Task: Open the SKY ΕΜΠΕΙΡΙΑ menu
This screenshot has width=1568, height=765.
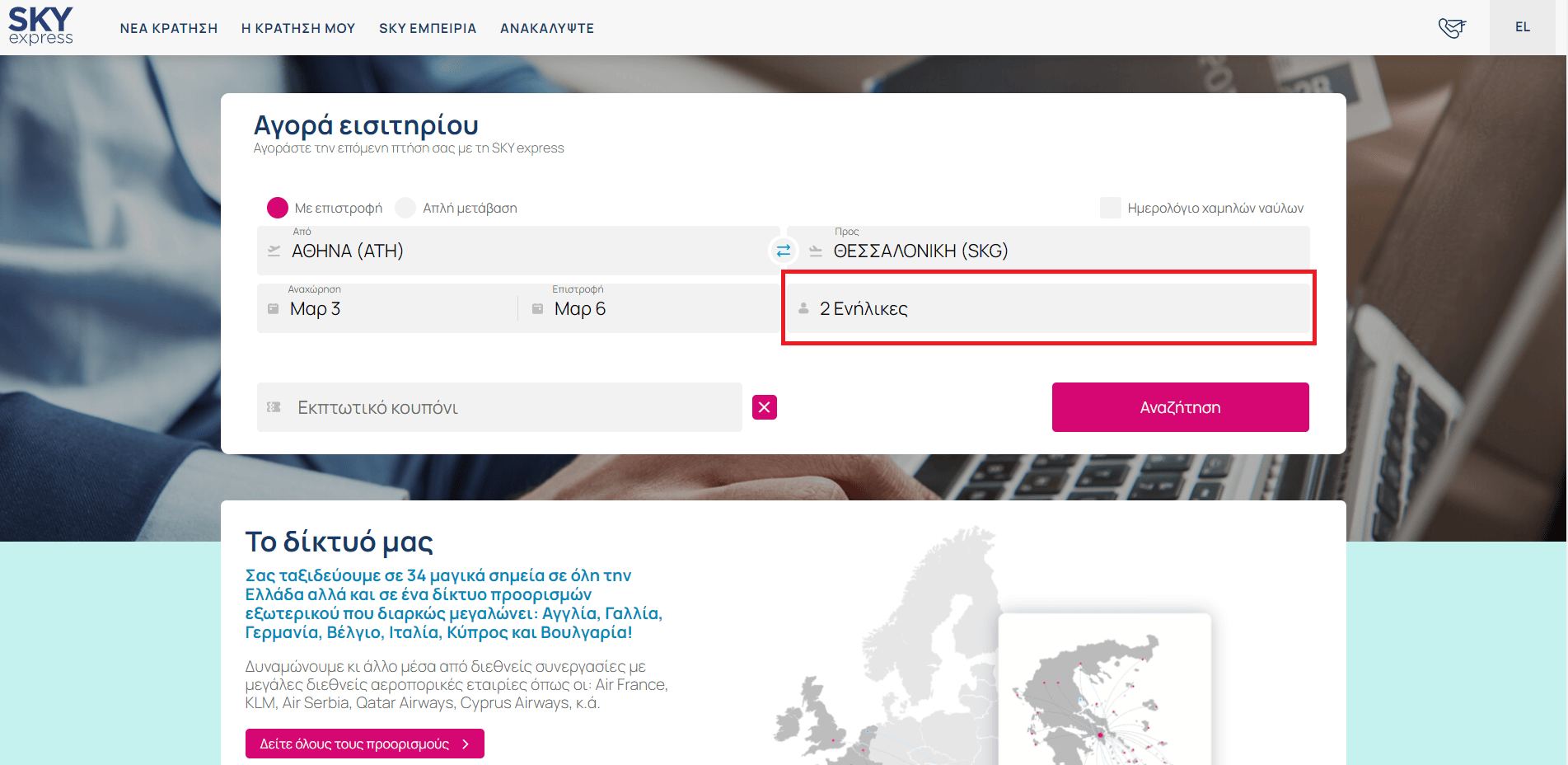Action: click(x=428, y=28)
